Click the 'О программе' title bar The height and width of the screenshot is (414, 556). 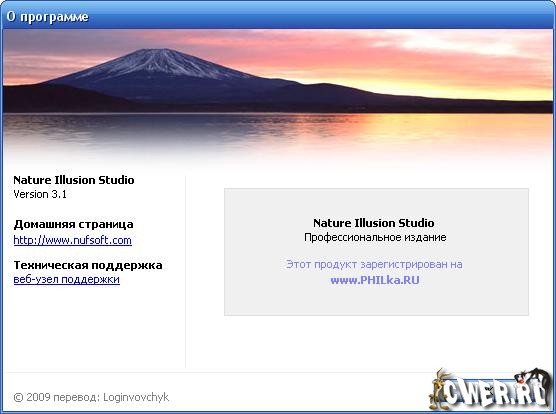(278, 16)
